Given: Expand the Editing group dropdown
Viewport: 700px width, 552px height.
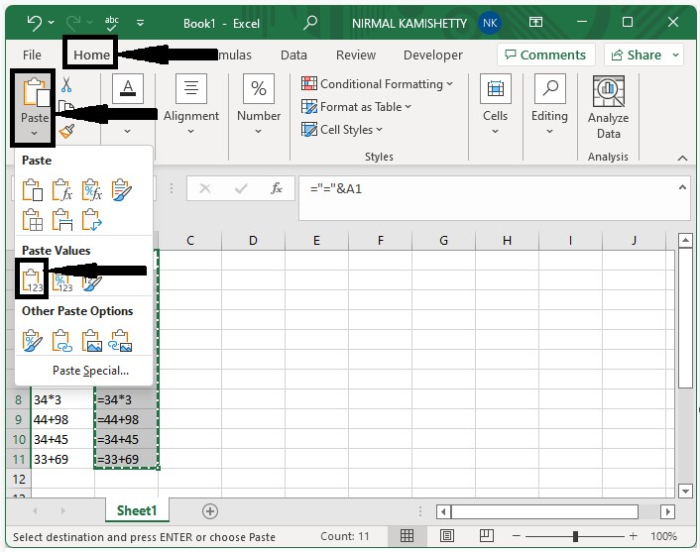Looking at the screenshot, I should coord(550,131).
